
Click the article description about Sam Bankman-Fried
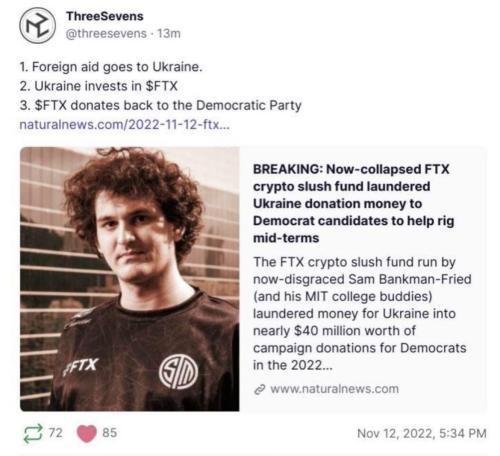[x=362, y=313]
